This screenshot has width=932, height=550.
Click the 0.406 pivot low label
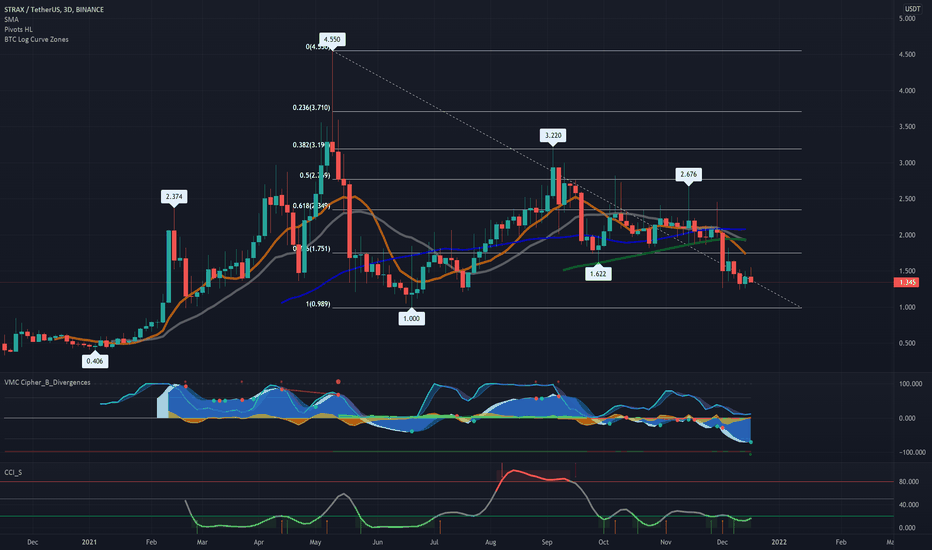click(95, 361)
